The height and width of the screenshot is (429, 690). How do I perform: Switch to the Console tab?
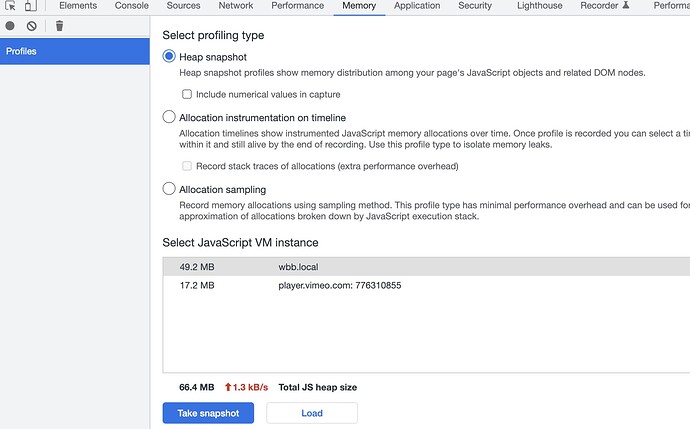click(x=132, y=6)
